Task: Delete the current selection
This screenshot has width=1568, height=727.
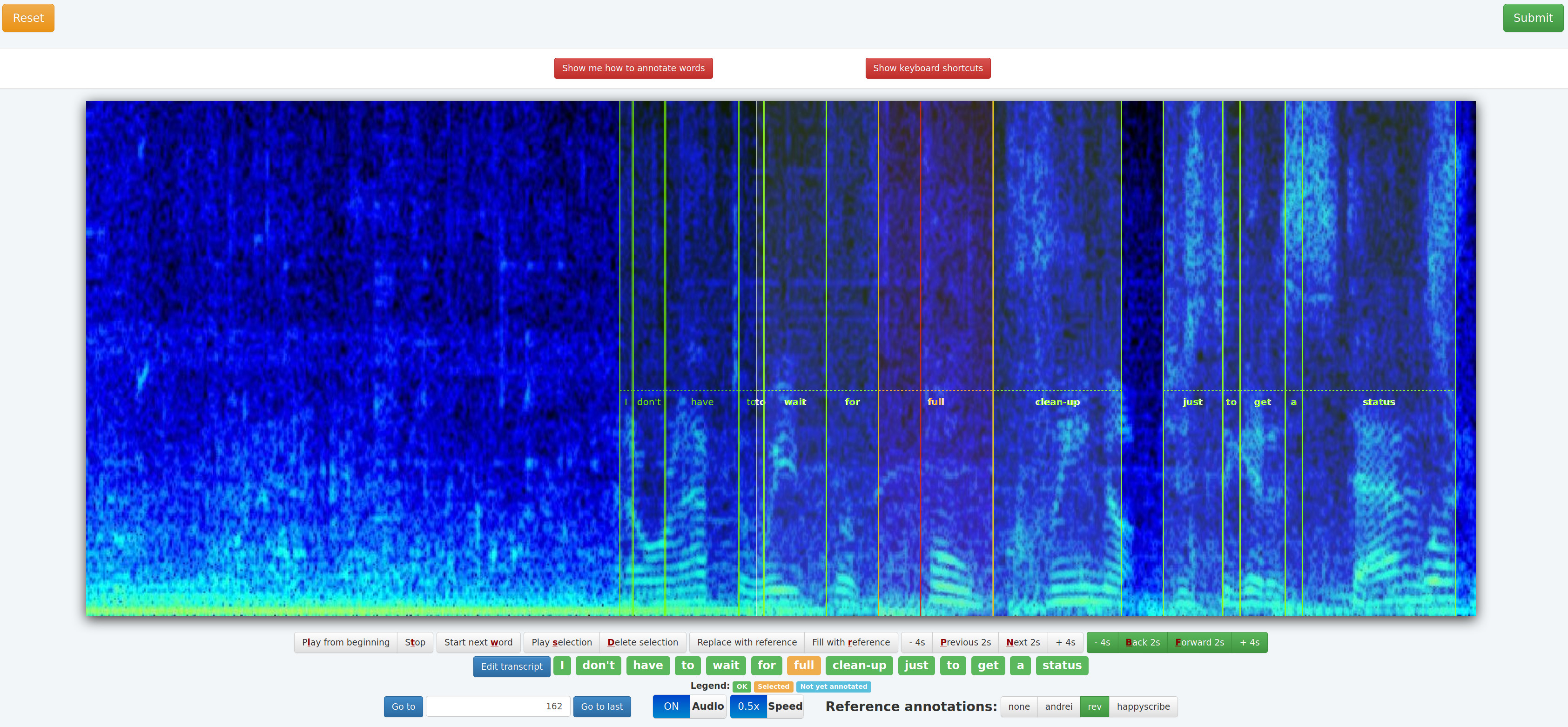Action: coord(642,642)
